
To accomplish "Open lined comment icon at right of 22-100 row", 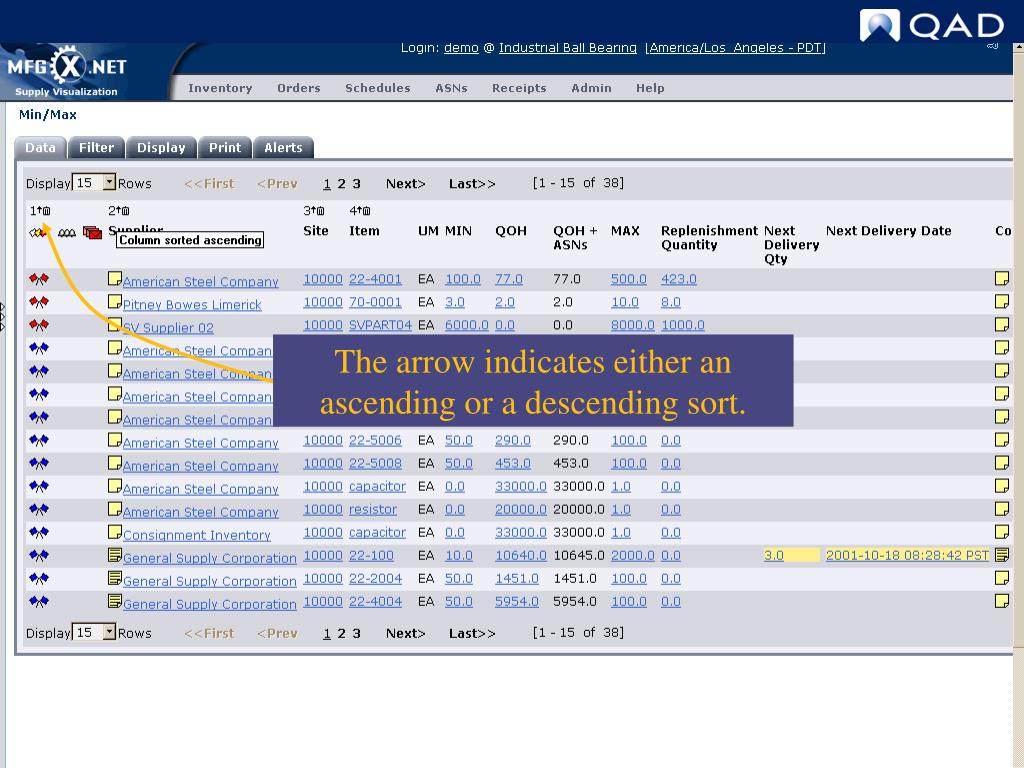I will 1002,555.
